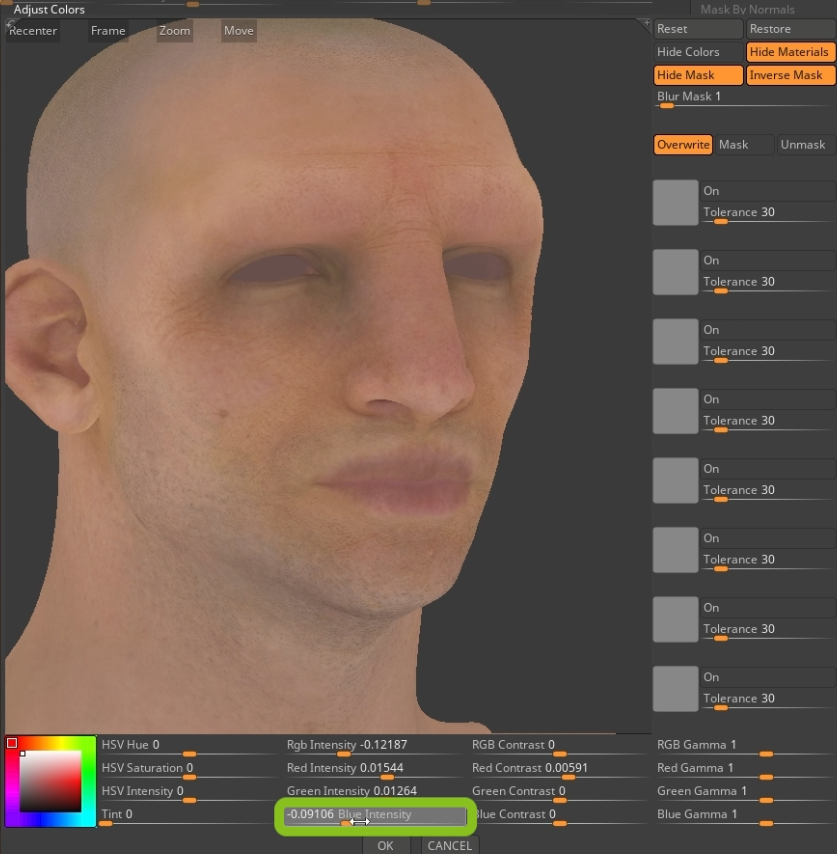The image size is (837, 854).
Task: Enable the second On toggle from top
Action: (x=768, y=260)
